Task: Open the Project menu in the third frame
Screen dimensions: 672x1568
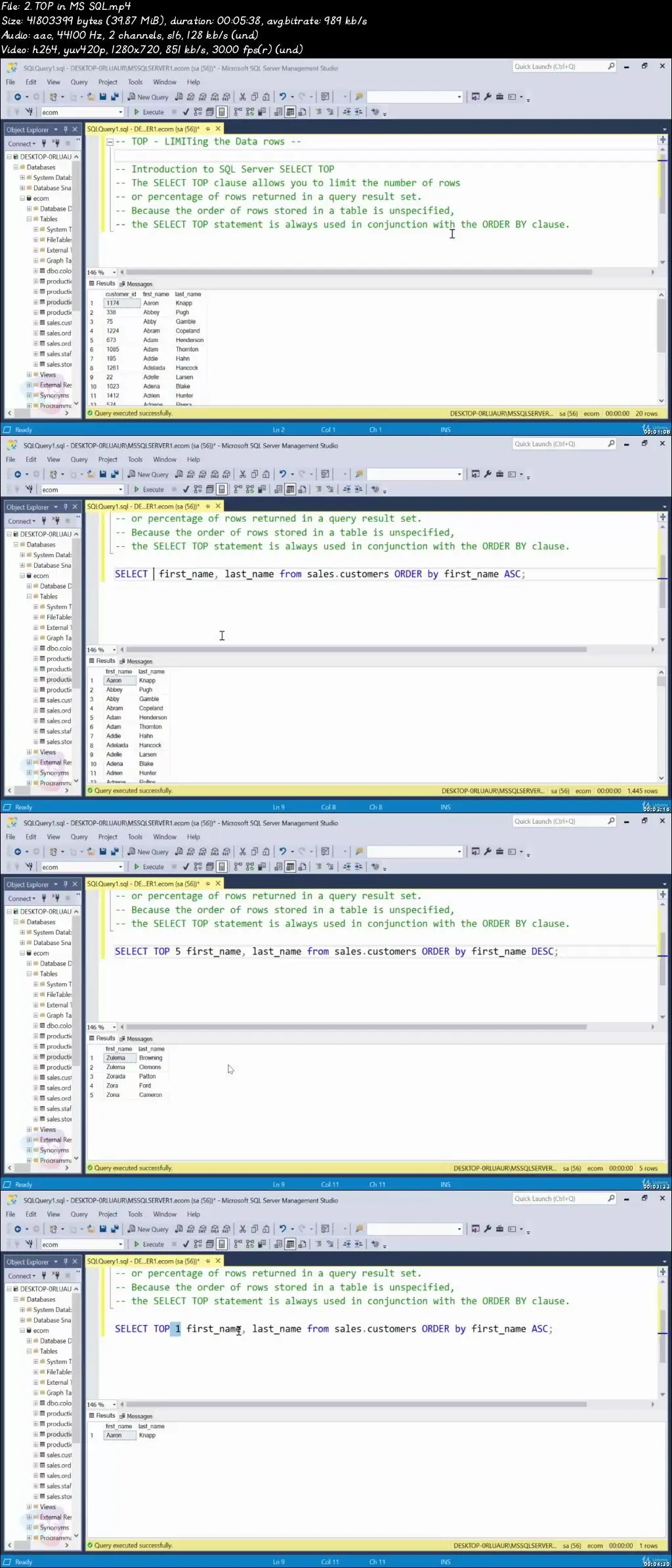Action: 108,837
